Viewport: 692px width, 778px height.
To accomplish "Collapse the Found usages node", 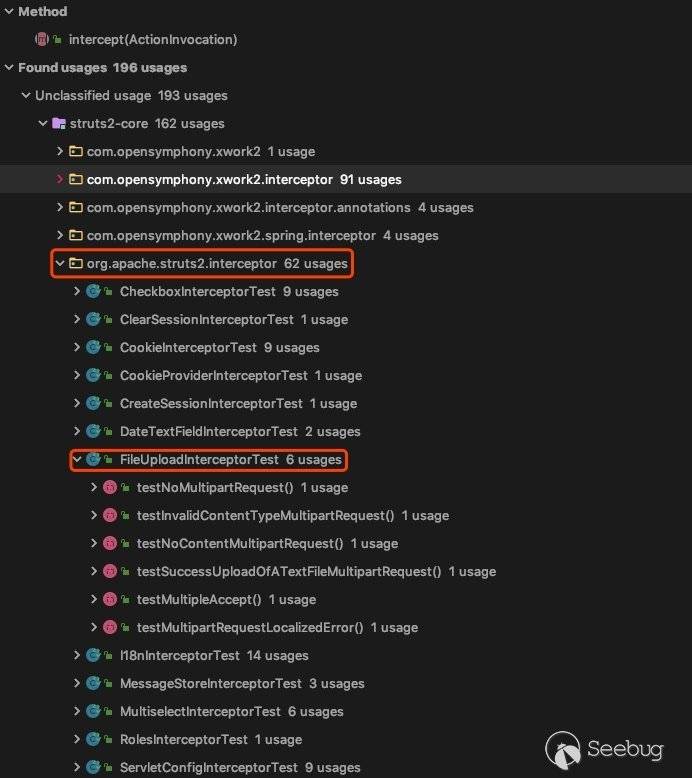I will [9, 68].
